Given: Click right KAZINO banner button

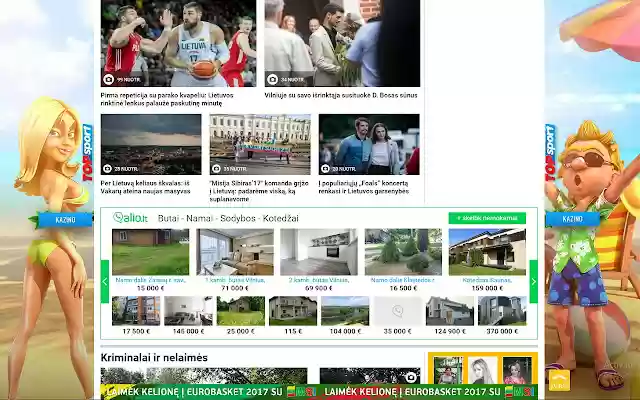Looking at the screenshot, I should coord(573,219).
